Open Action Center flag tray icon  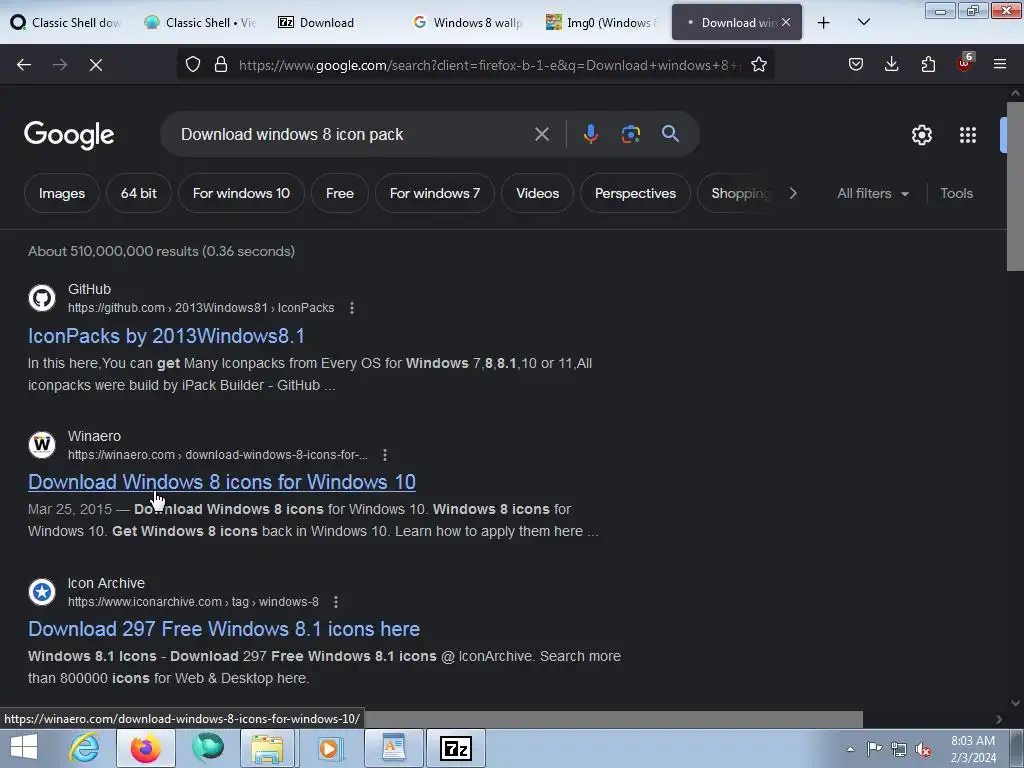(874, 749)
